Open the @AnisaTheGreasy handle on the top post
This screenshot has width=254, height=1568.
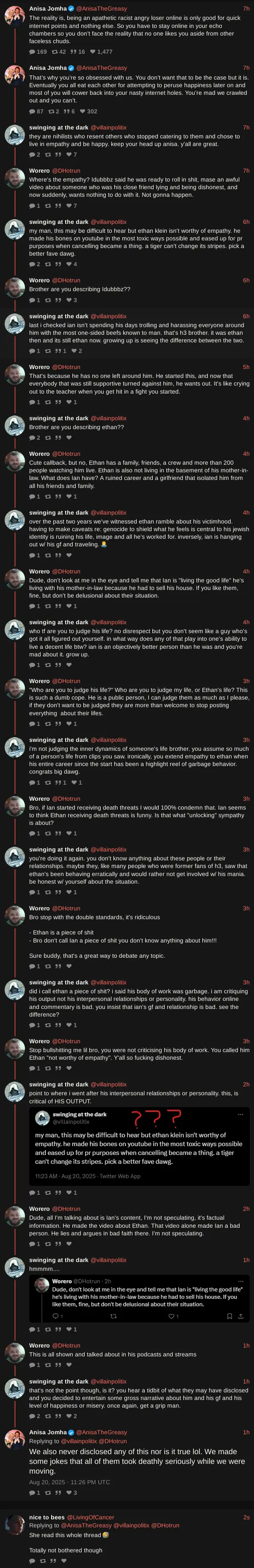coord(101,8)
